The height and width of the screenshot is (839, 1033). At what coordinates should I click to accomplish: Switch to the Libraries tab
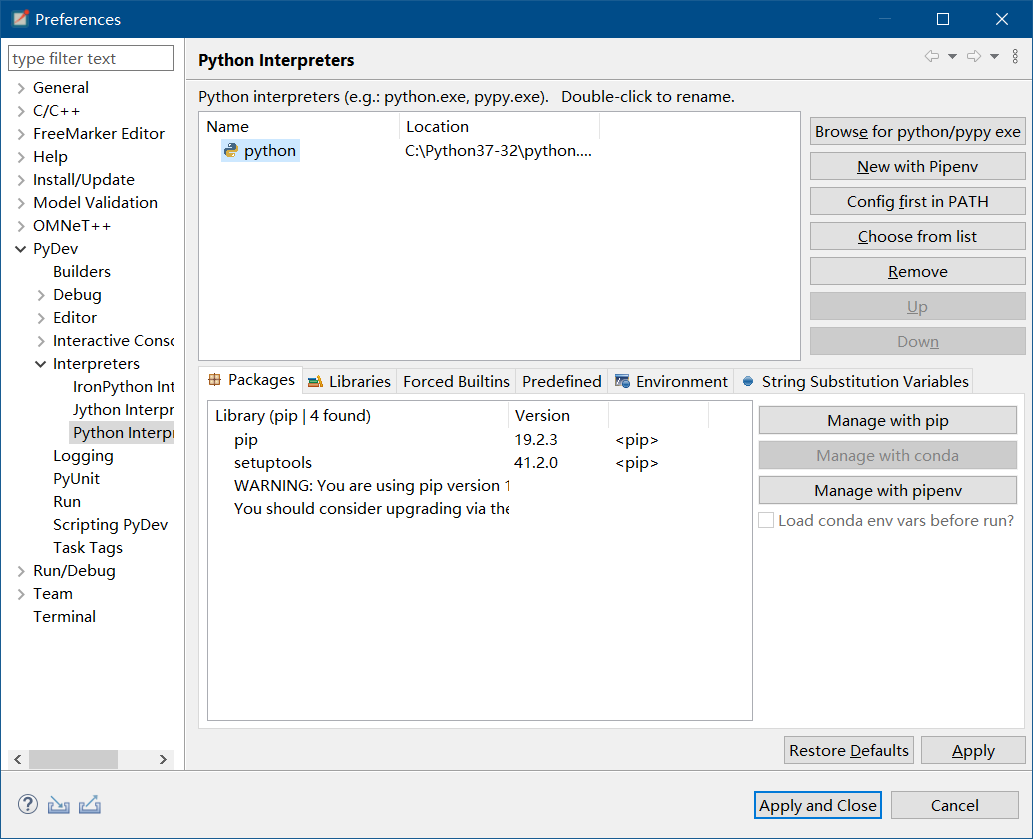click(x=349, y=381)
